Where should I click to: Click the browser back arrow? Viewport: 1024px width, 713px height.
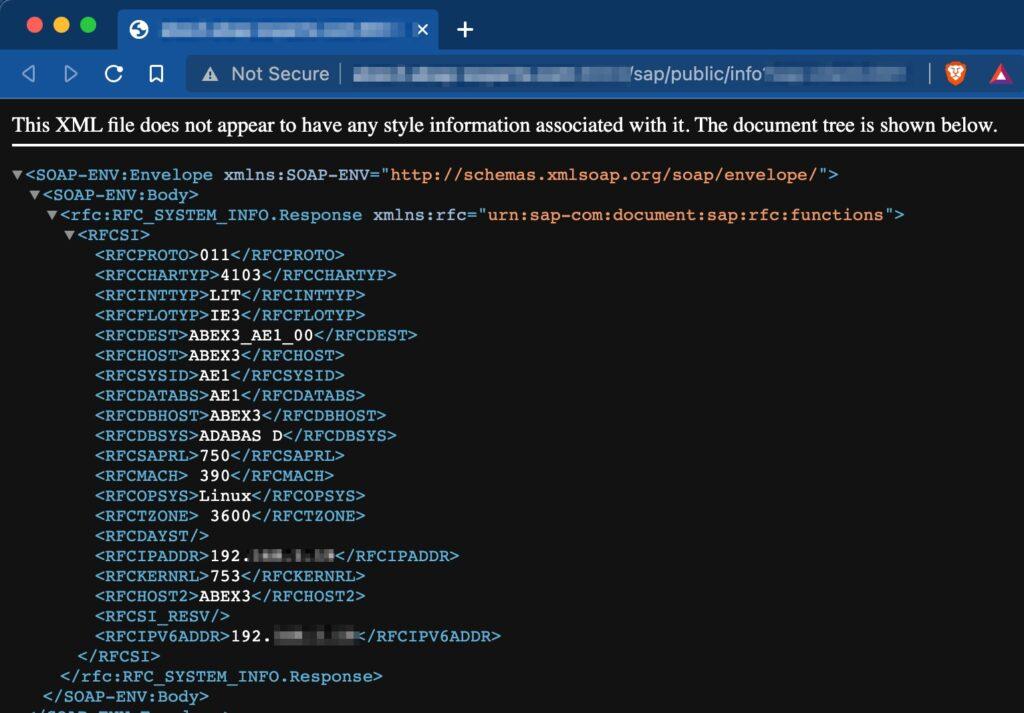28,74
